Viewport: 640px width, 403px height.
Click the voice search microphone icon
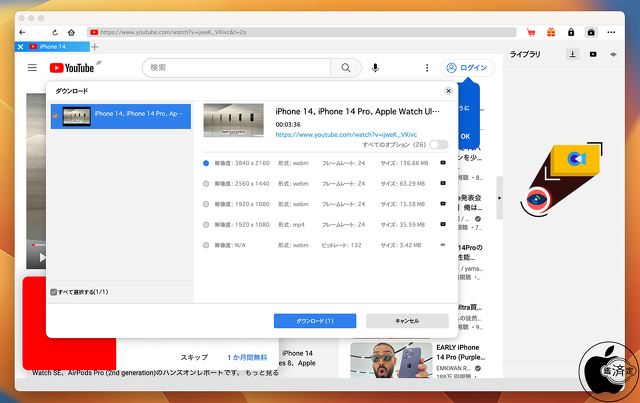click(376, 68)
